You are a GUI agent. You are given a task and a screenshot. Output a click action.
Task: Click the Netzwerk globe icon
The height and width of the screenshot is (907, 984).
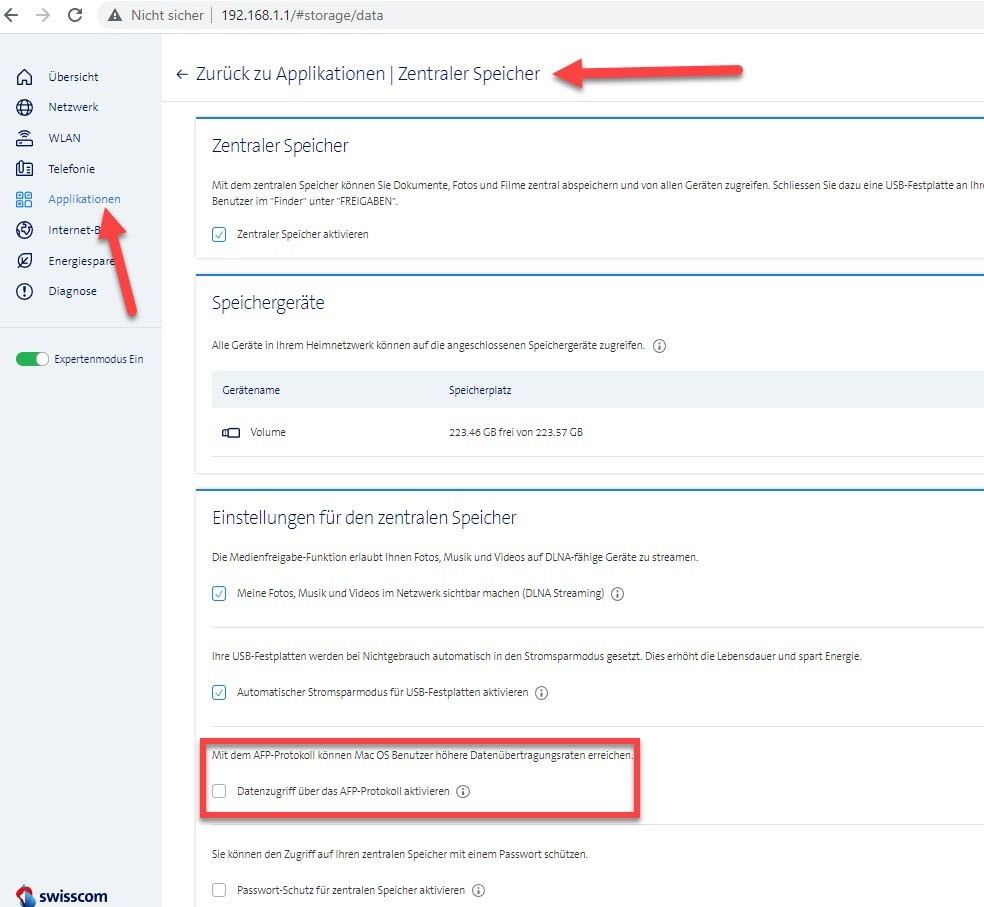(x=25, y=108)
